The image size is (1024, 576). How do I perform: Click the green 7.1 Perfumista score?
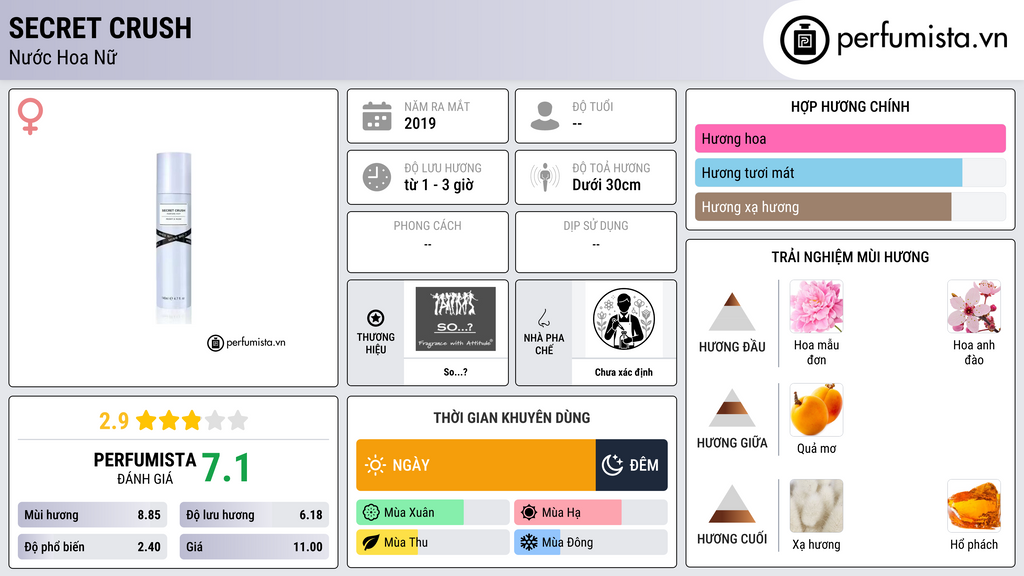pyautogui.click(x=225, y=468)
